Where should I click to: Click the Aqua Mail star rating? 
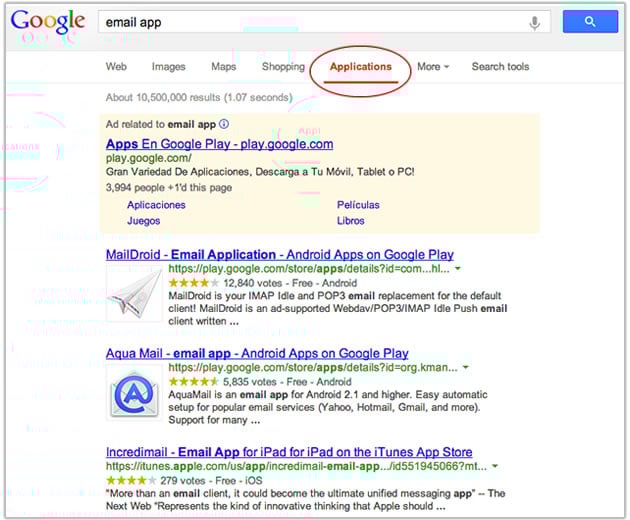coord(194,382)
